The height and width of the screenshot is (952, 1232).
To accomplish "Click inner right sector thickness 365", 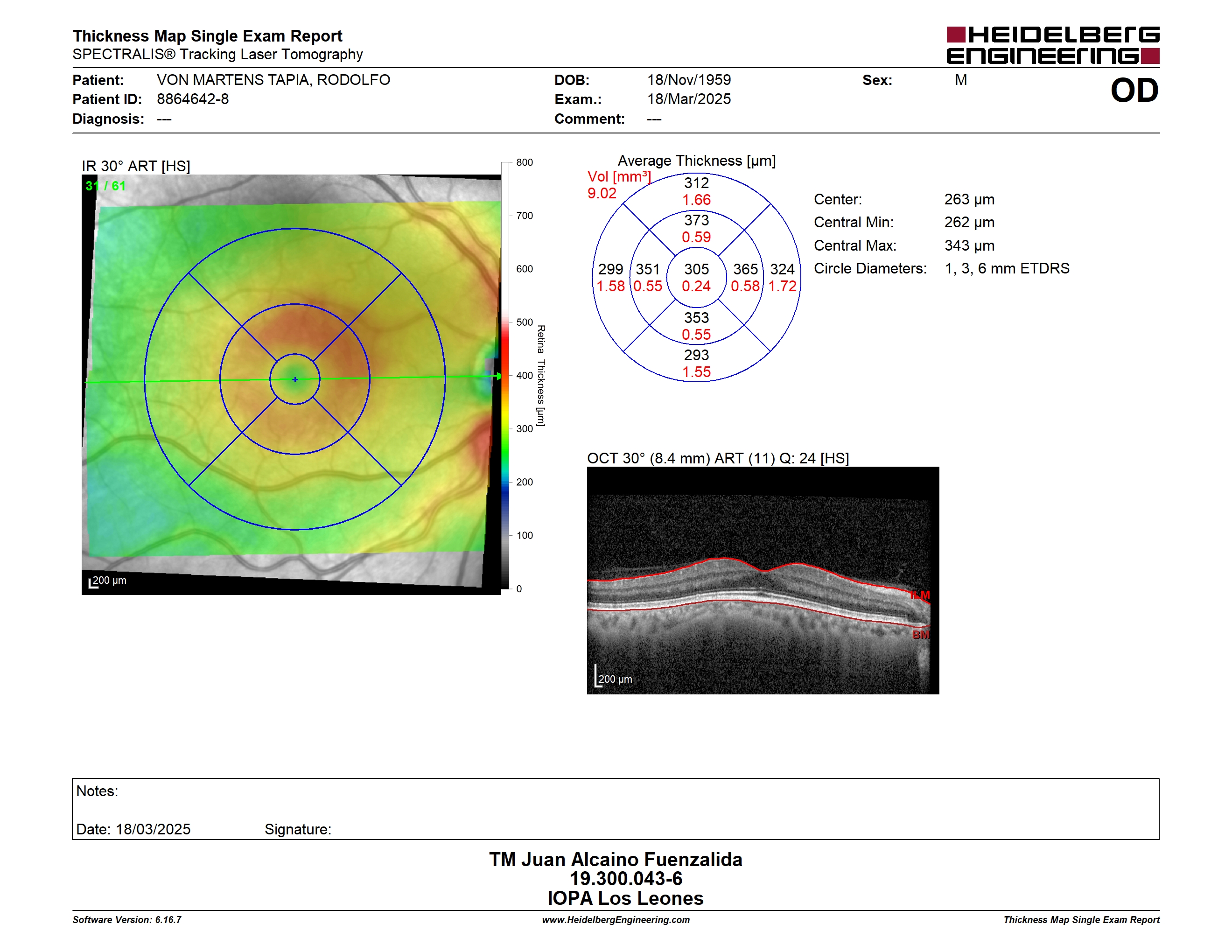I will coord(745,269).
